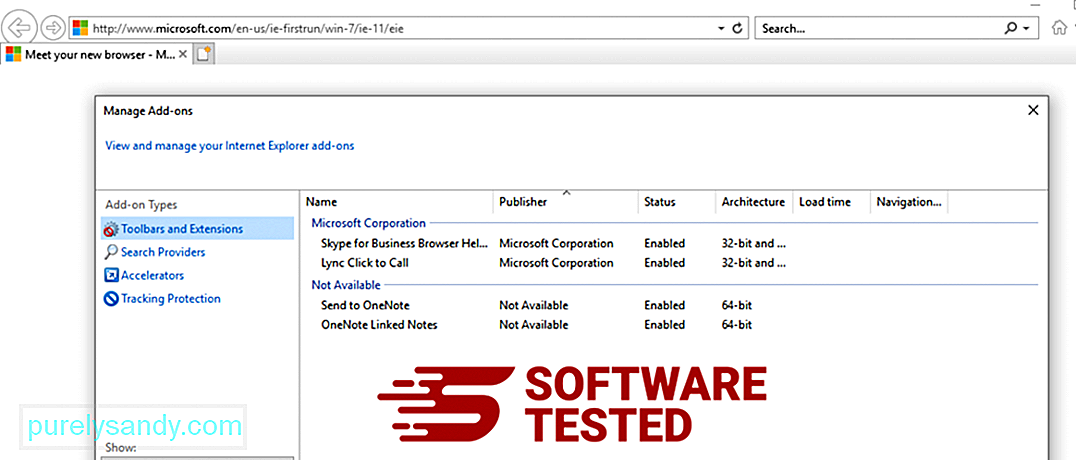Click the Not Available group header
Screen dimensions: 1076x460
[346, 284]
